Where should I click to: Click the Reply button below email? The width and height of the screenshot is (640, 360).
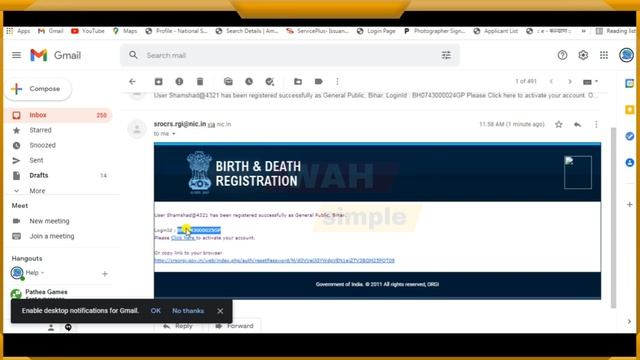pyautogui.click(x=177, y=326)
